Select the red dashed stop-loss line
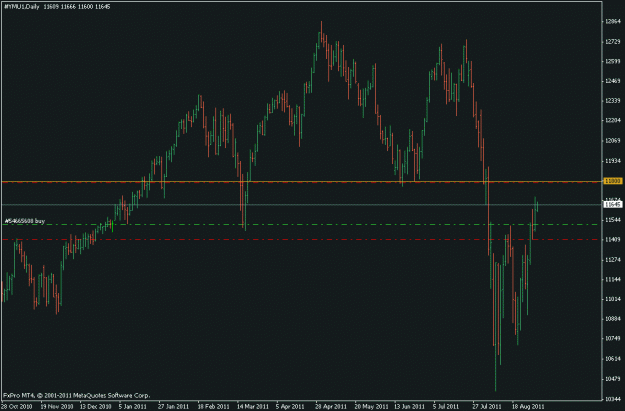The height and width of the screenshot is (411, 625). (x=302, y=240)
